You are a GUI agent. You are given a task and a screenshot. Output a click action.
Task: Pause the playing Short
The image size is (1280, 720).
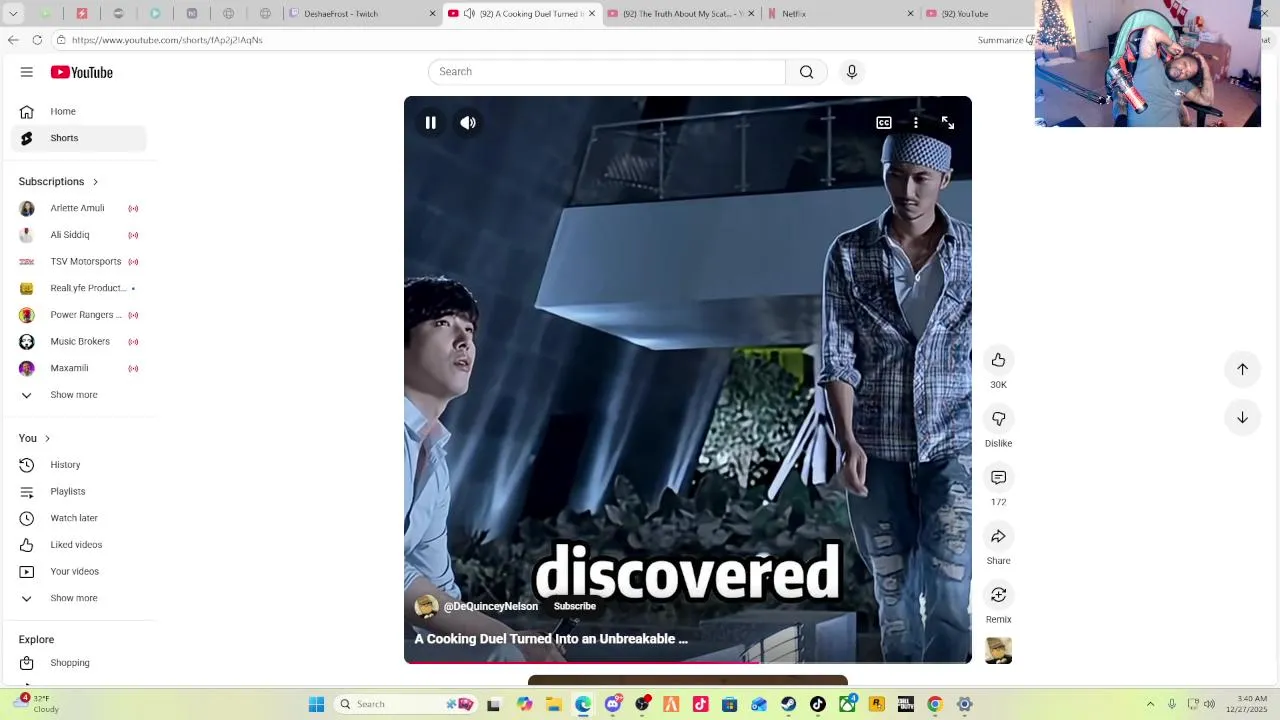click(x=430, y=123)
